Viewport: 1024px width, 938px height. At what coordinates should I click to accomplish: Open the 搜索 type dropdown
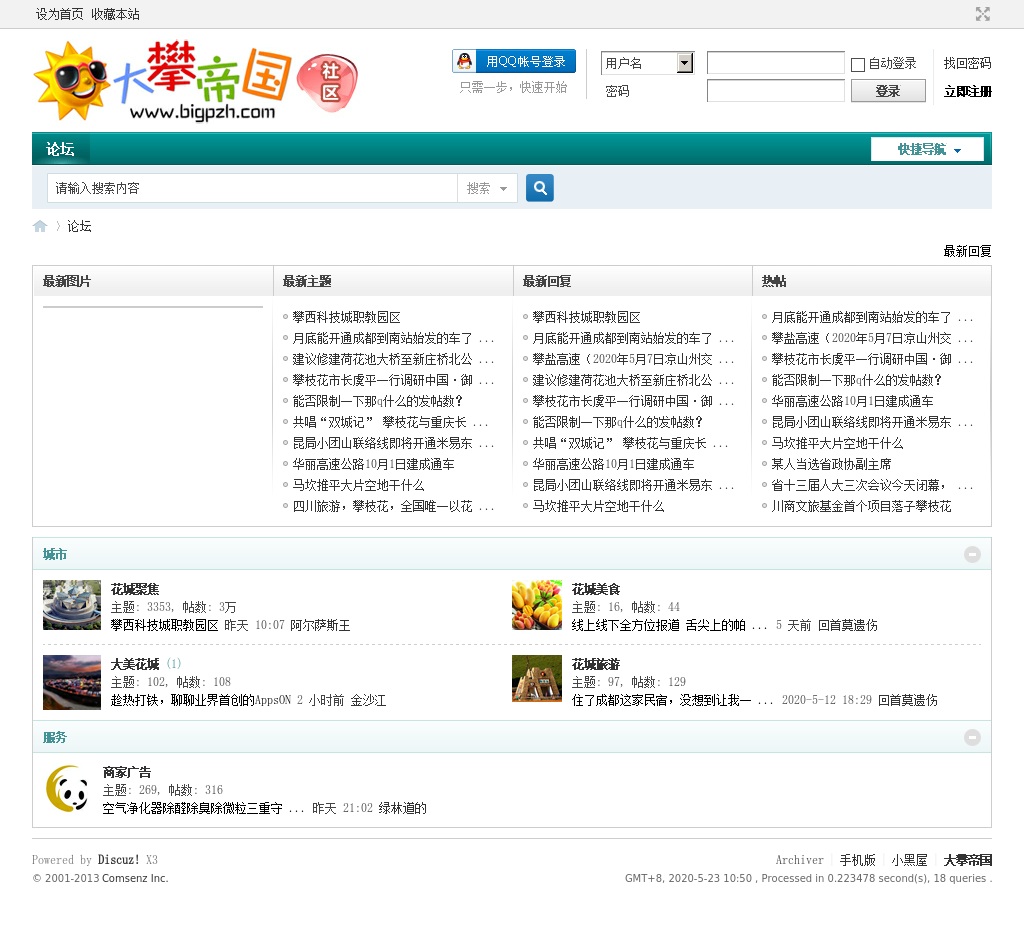click(x=487, y=188)
